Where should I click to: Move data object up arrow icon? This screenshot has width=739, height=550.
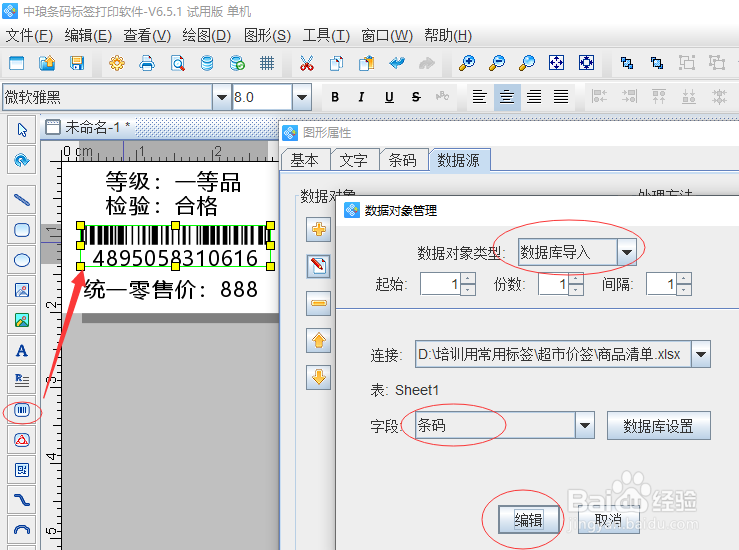pos(319,340)
